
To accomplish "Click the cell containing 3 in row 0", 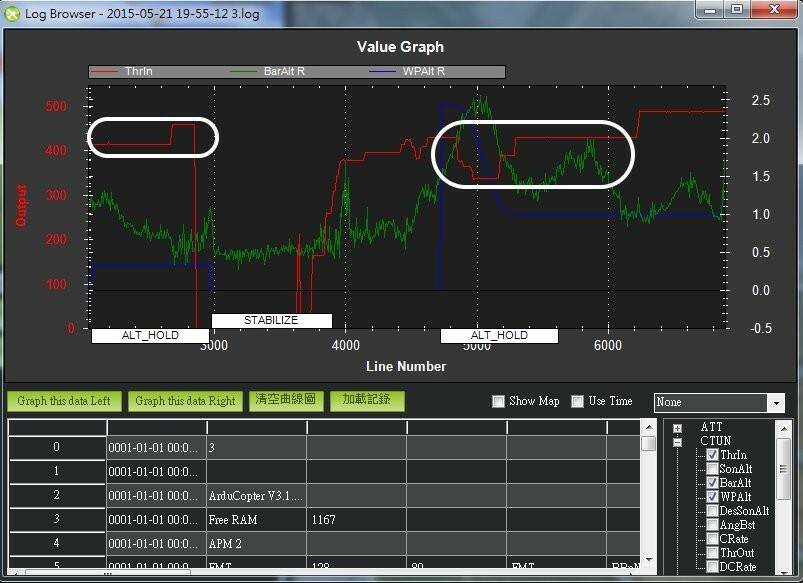I will tap(256, 448).
